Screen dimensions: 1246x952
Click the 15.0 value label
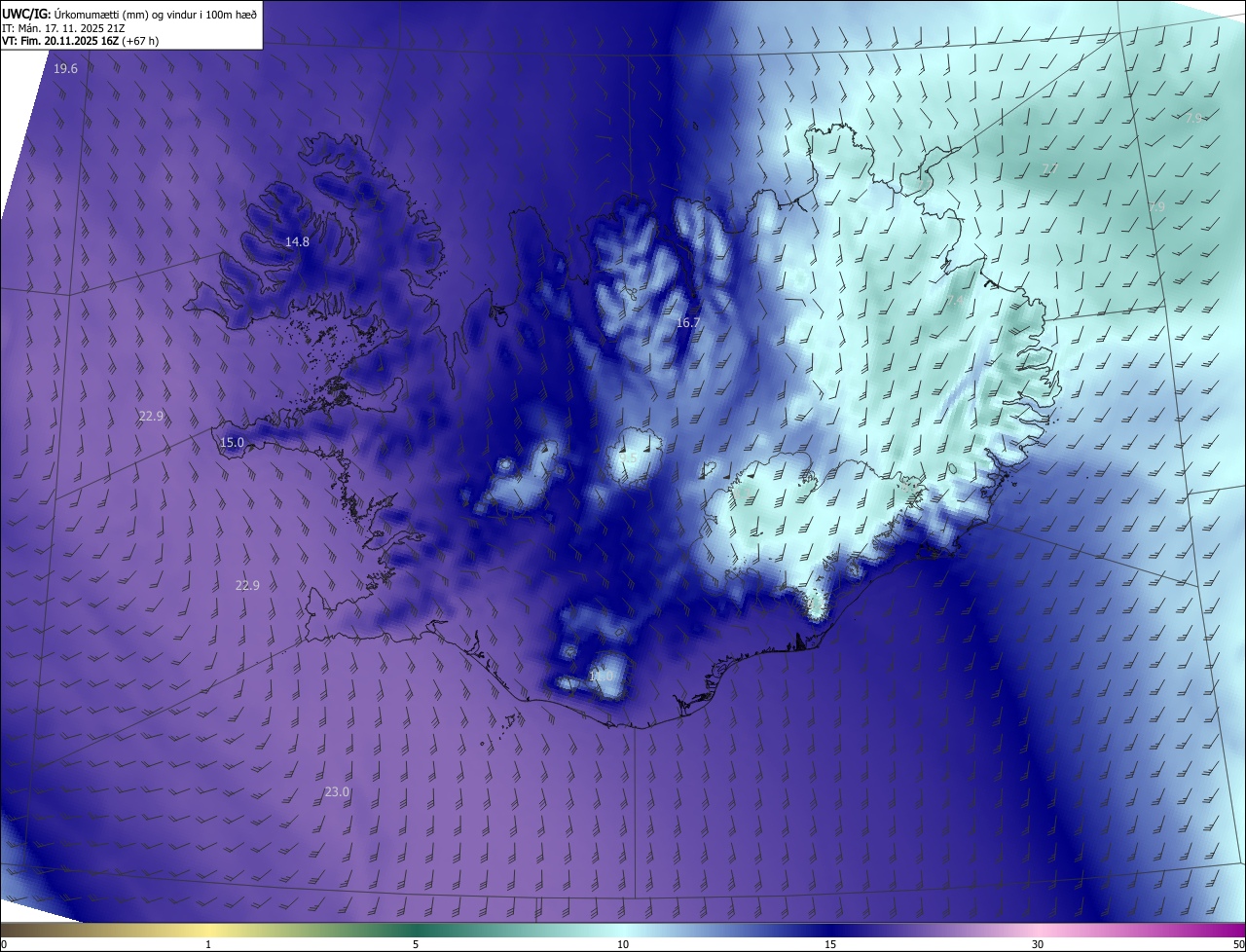coord(232,442)
